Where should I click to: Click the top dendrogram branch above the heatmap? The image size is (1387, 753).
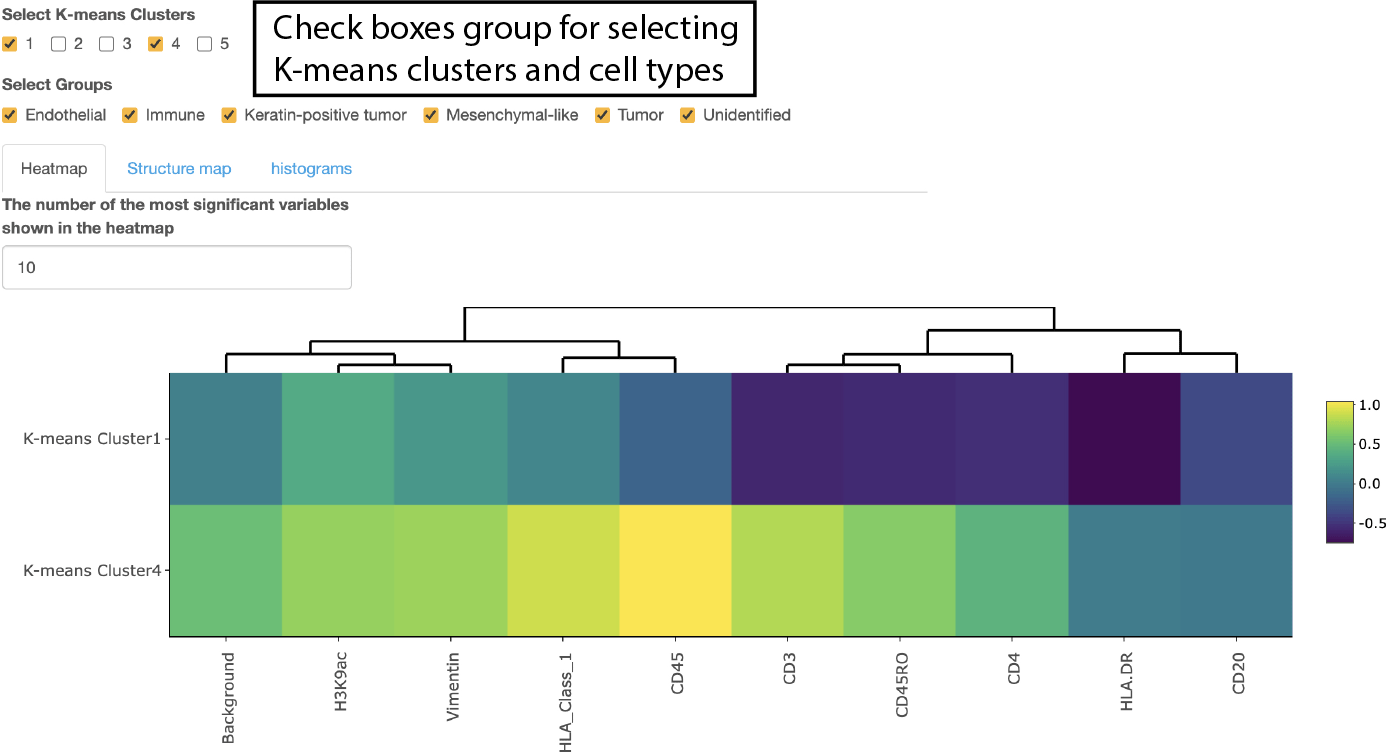pyautogui.click(x=760, y=308)
